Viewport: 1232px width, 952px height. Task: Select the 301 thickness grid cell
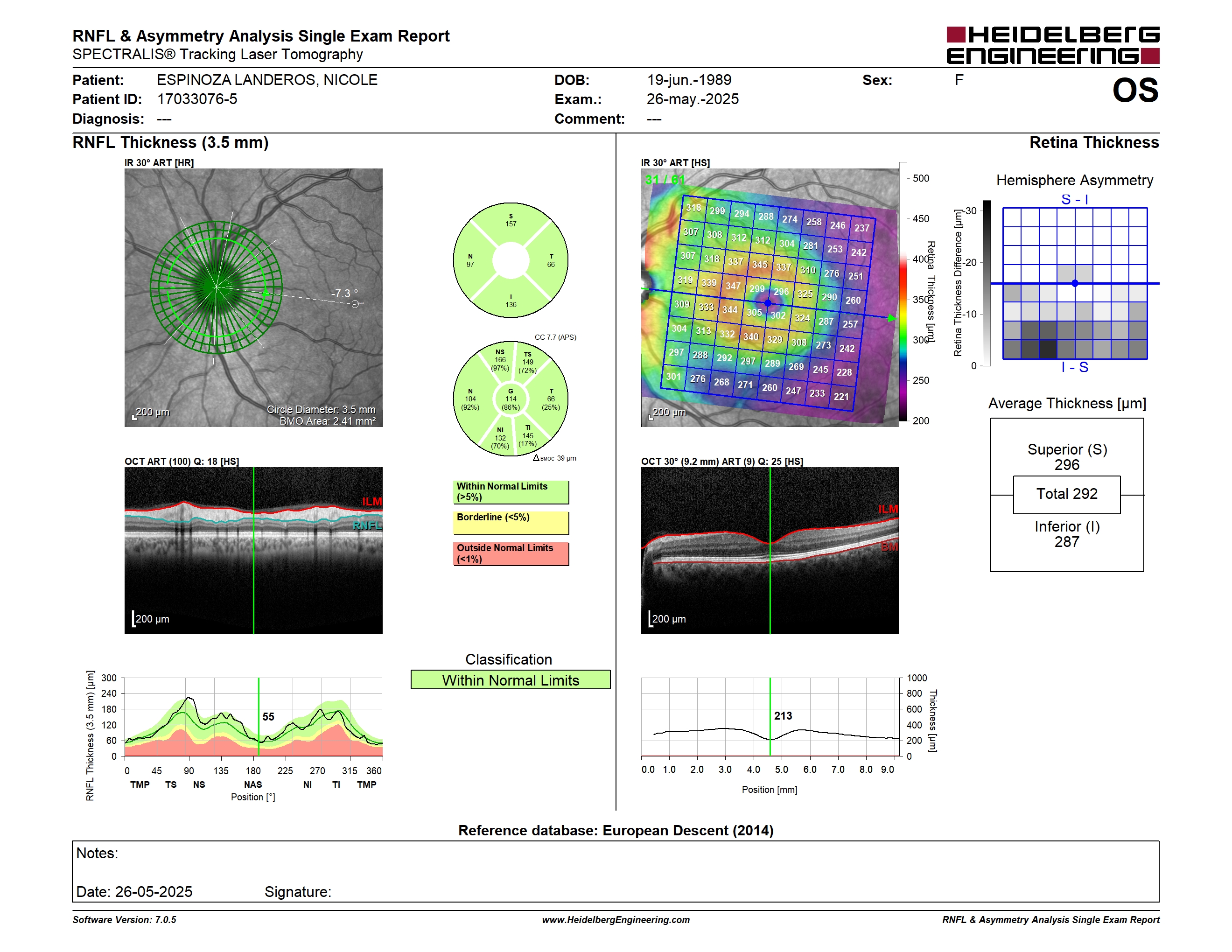coord(673,376)
